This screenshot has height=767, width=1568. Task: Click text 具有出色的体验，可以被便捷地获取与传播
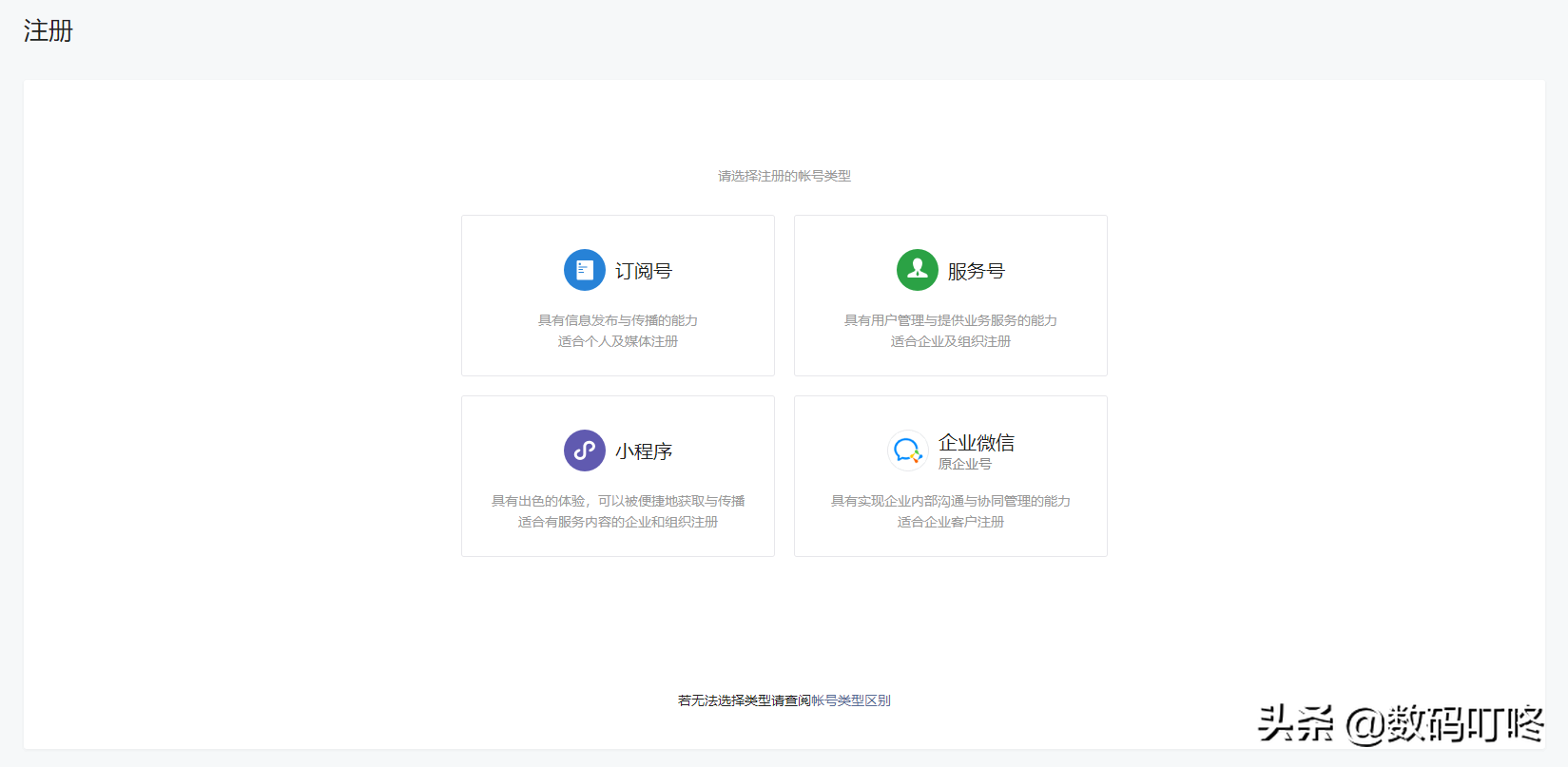point(618,501)
